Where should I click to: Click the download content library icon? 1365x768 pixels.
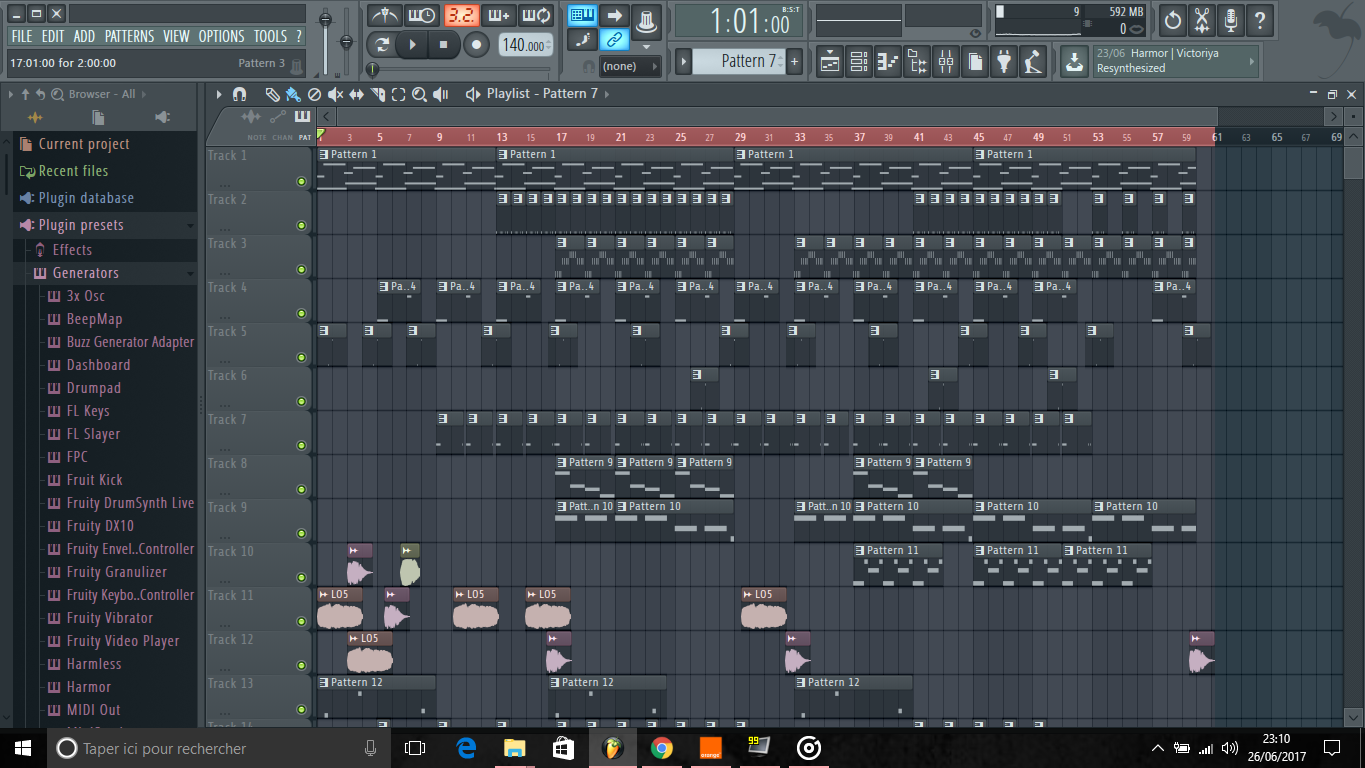pyautogui.click(x=1073, y=62)
